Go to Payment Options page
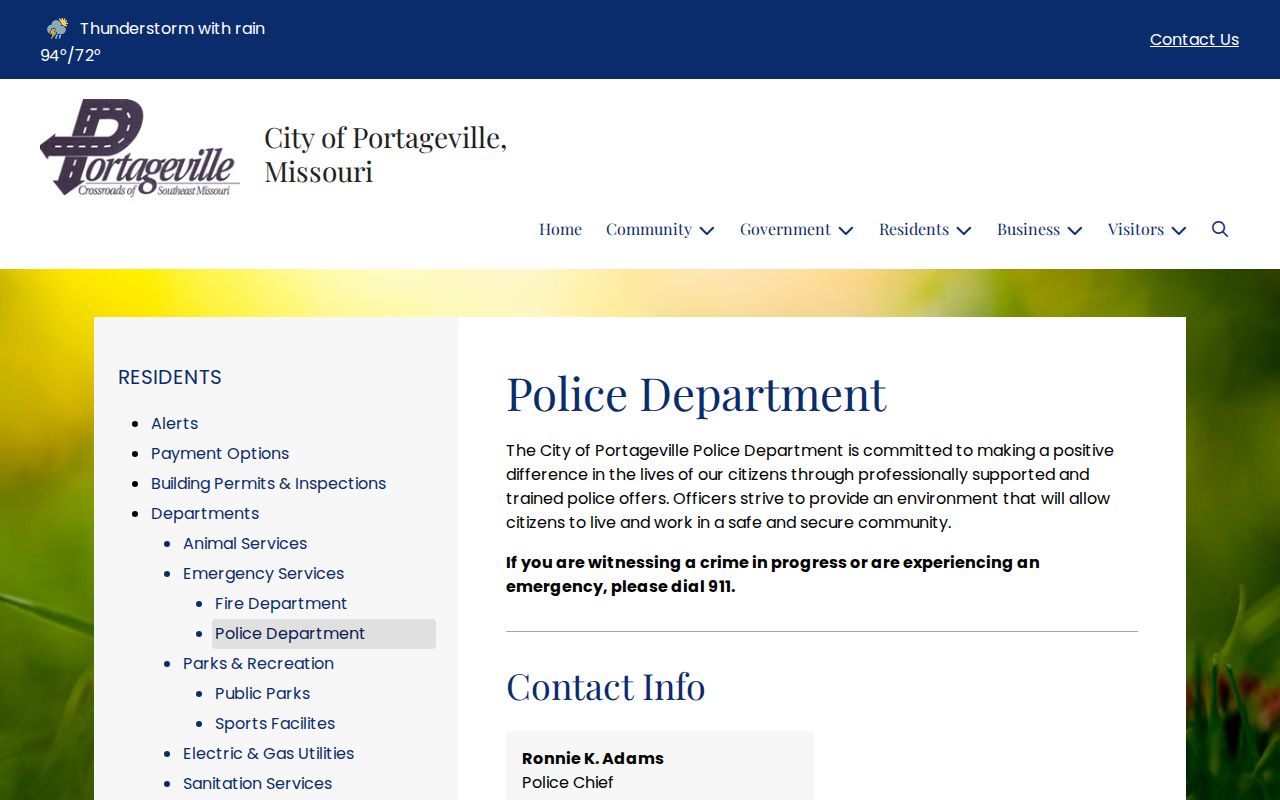The width and height of the screenshot is (1280, 800). [x=220, y=453]
